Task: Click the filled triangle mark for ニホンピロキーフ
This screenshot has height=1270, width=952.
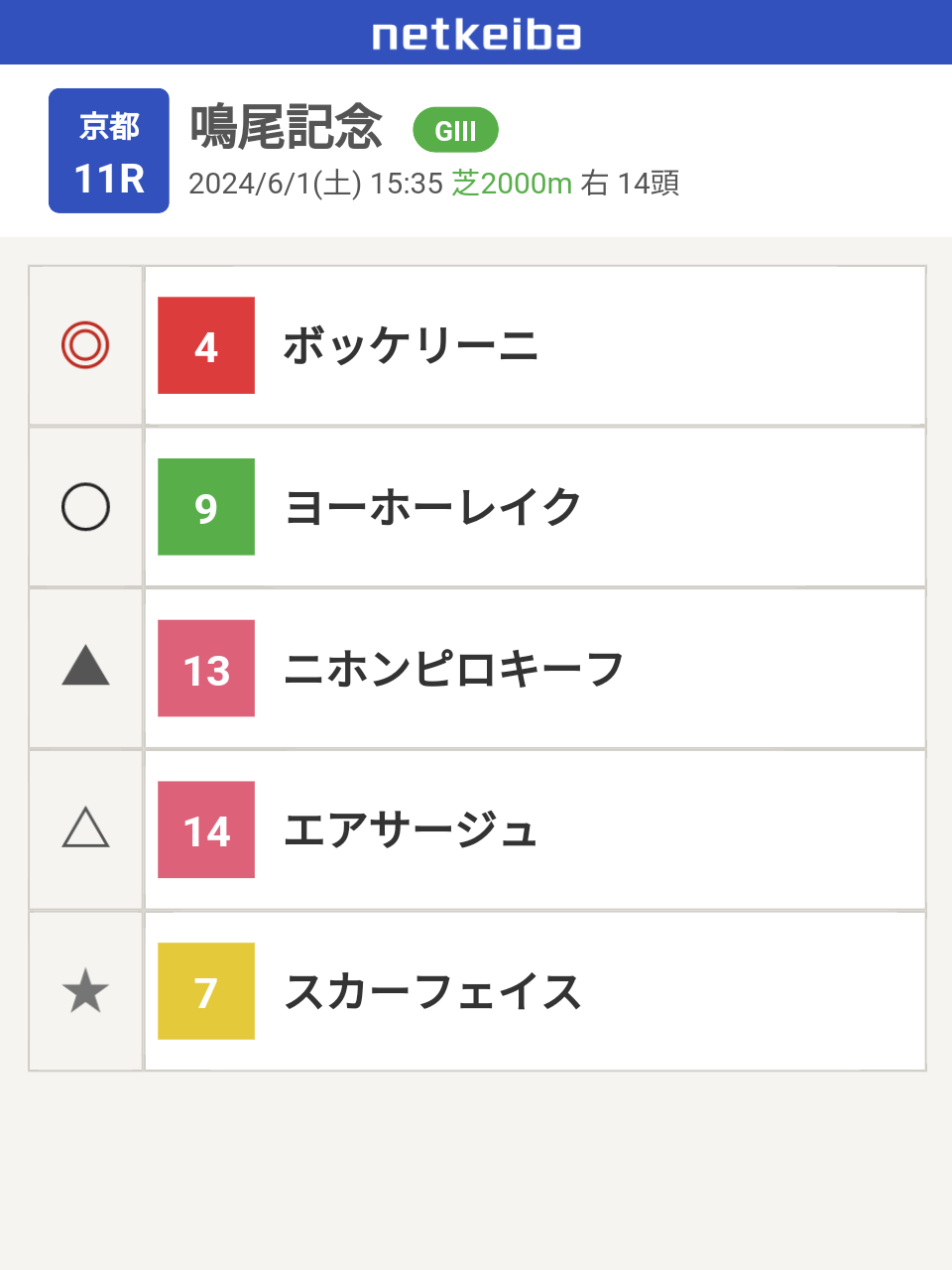Action: (x=85, y=666)
